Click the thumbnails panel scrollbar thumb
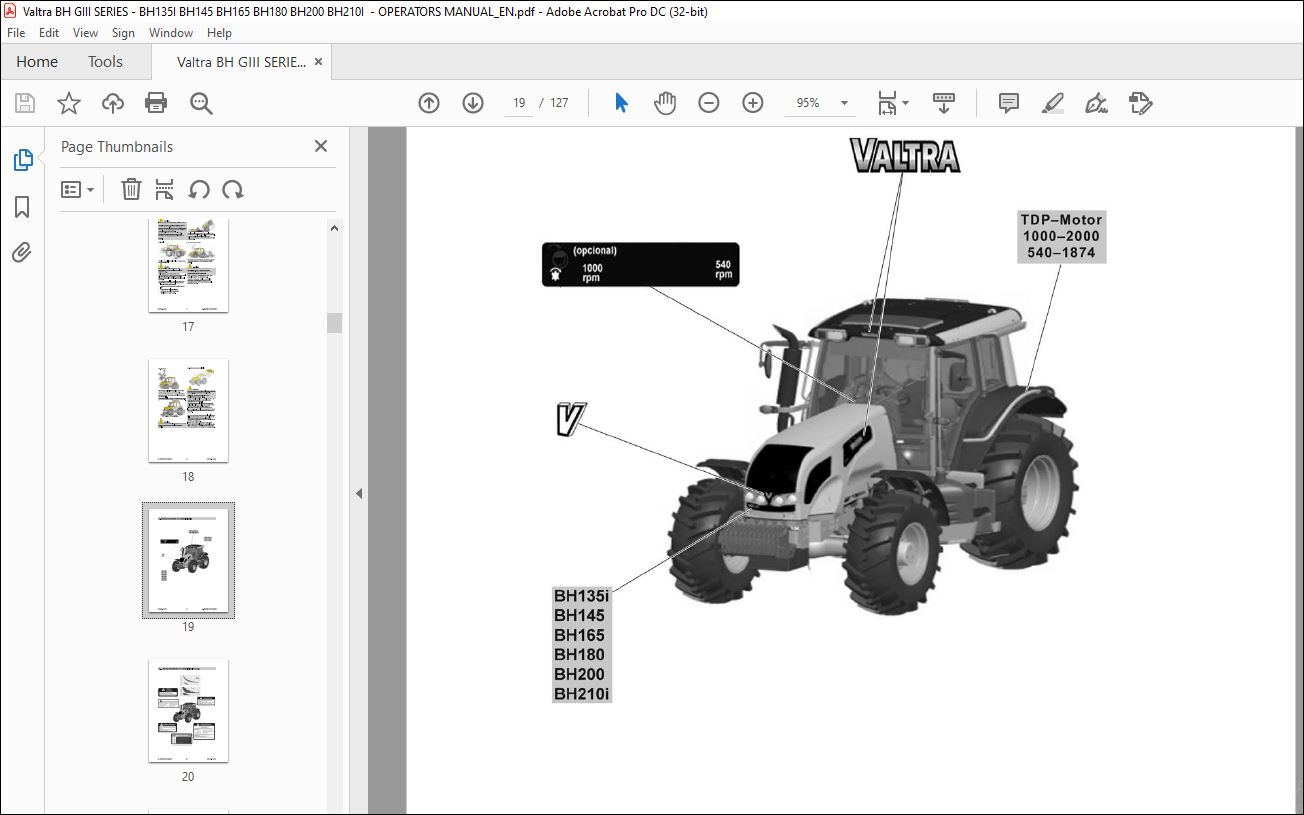1304x815 pixels. point(334,322)
